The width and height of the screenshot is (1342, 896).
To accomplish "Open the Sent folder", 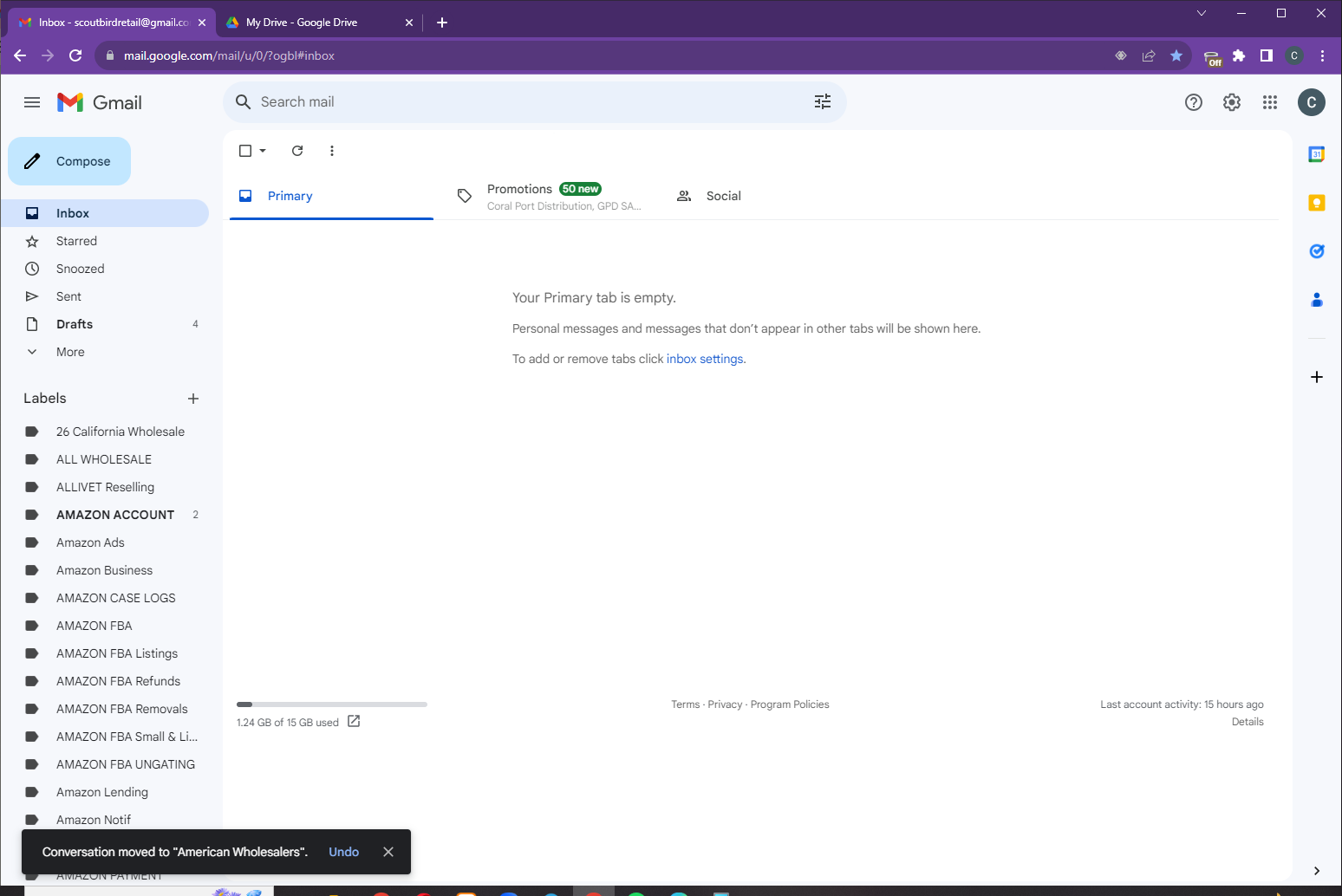I will [x=105, y=296].
